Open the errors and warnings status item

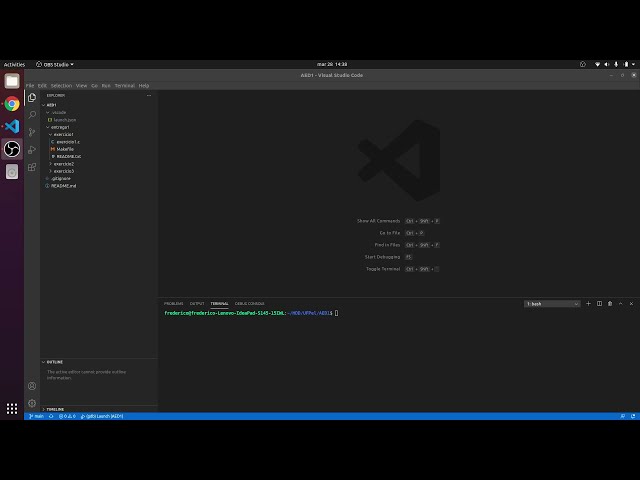67,416
